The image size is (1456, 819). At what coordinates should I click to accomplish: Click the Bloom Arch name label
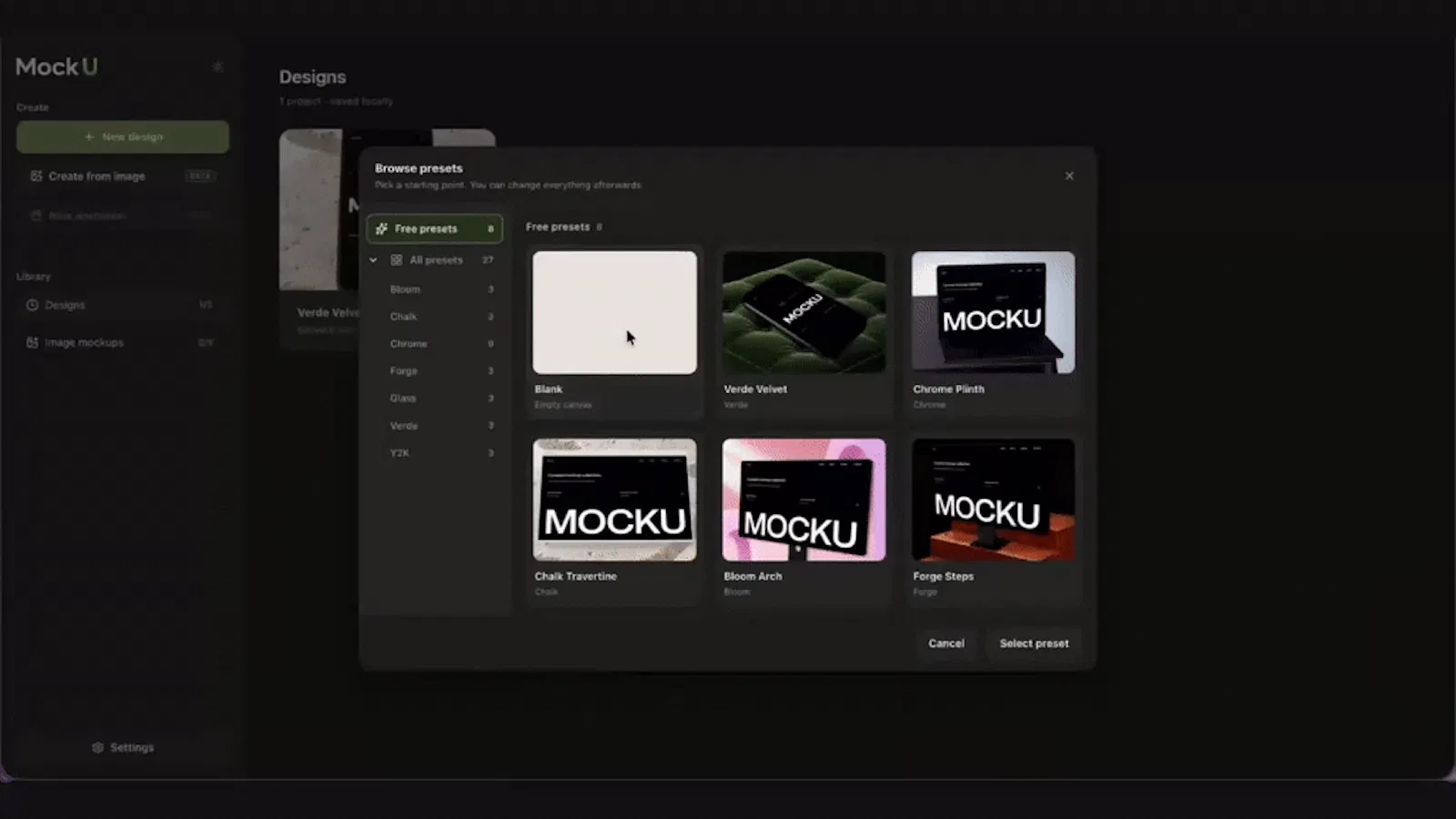tap(753, 576)
